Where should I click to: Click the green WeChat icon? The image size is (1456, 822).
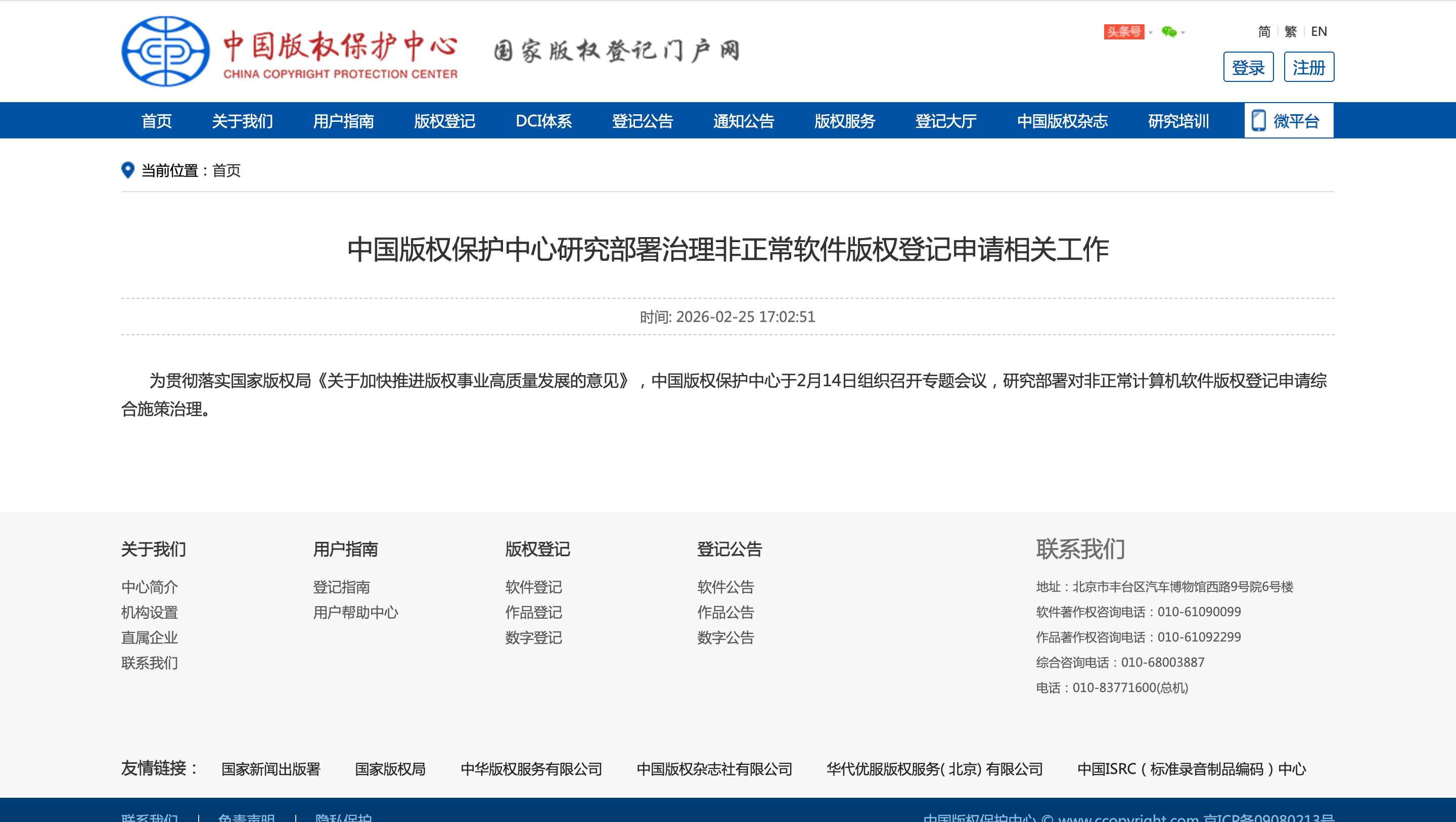[1169, 32]
